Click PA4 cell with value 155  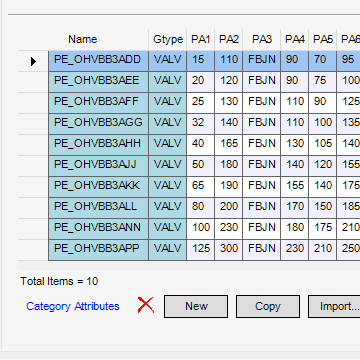coord(295,187)
